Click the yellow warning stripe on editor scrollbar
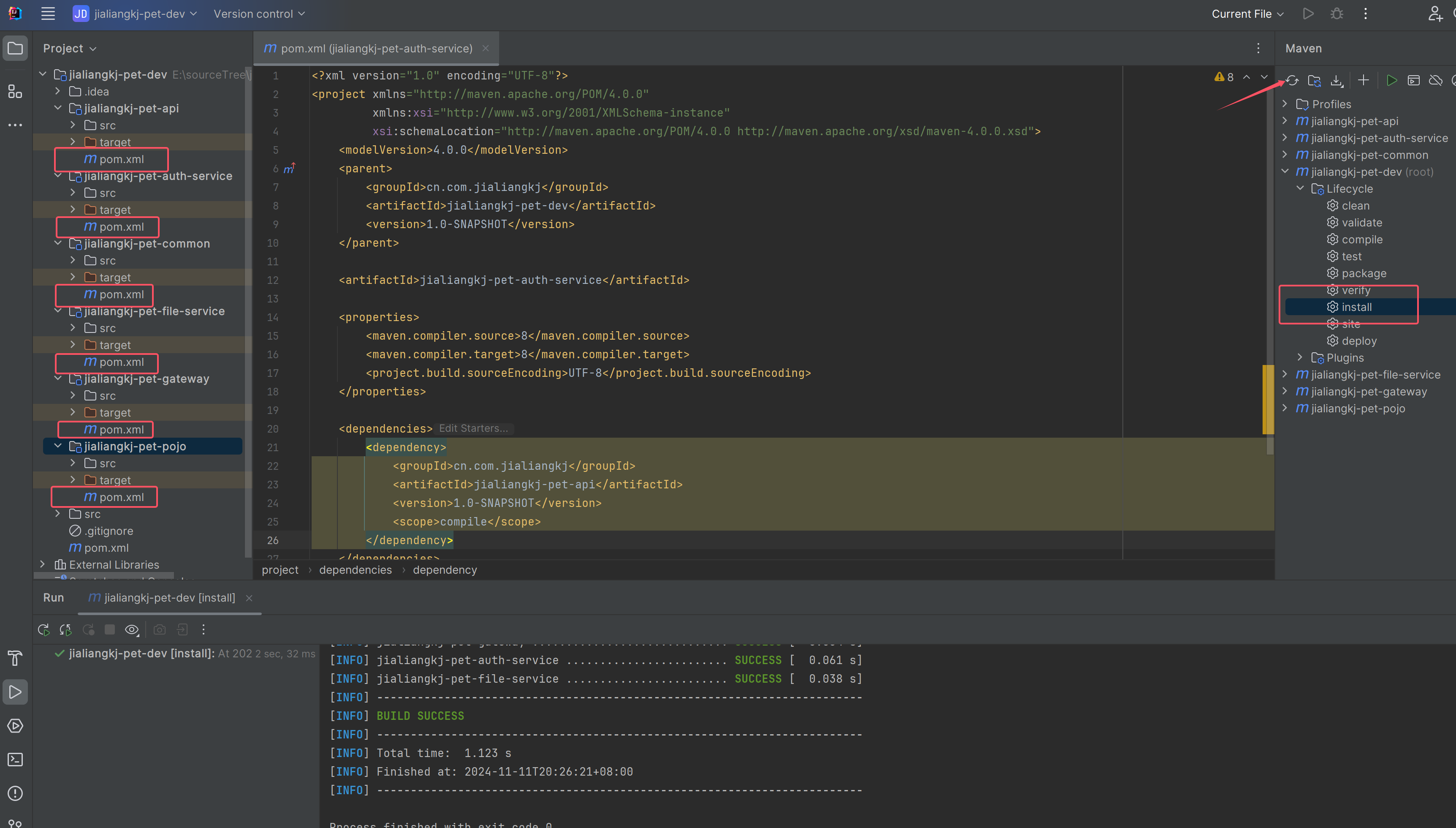The width and height of the screenshot is (1456, 828). pyautogui.click(x=1268, y=399)
